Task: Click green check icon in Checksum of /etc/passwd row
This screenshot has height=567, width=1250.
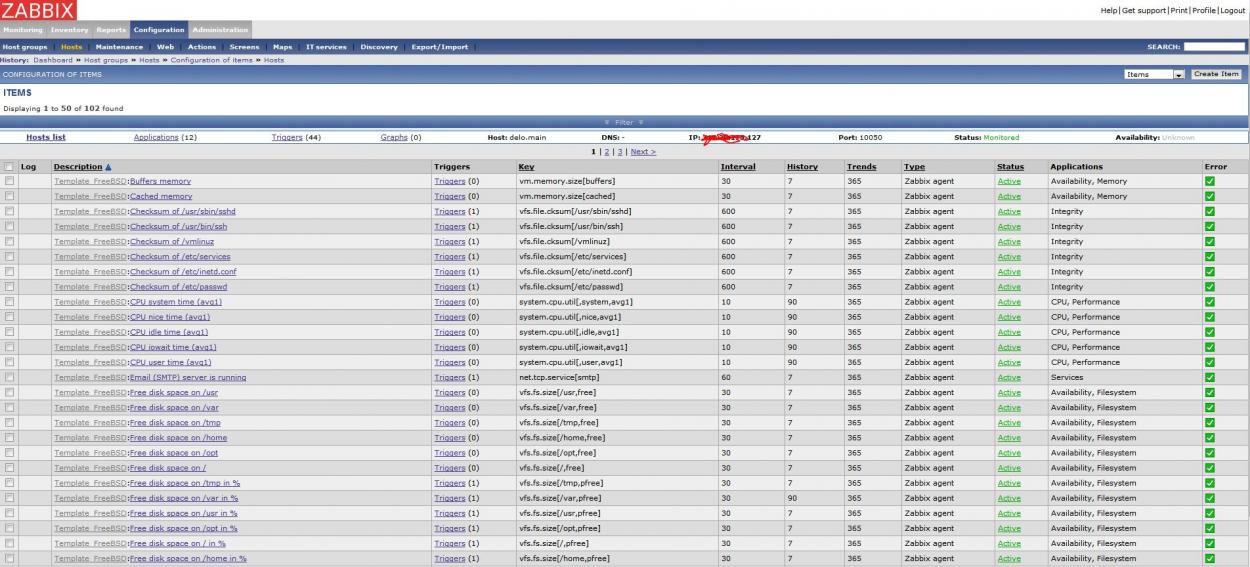Action: (x=1209, y=287)
